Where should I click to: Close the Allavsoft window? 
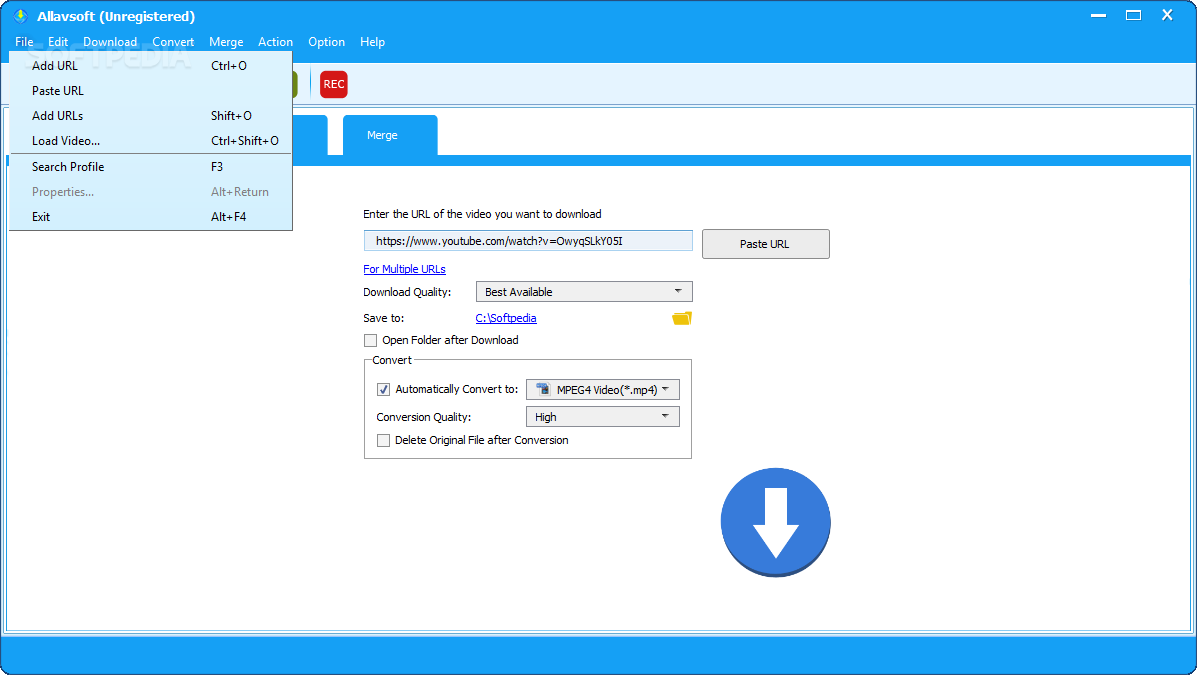pyautogui.click(x=1167, y=15)
